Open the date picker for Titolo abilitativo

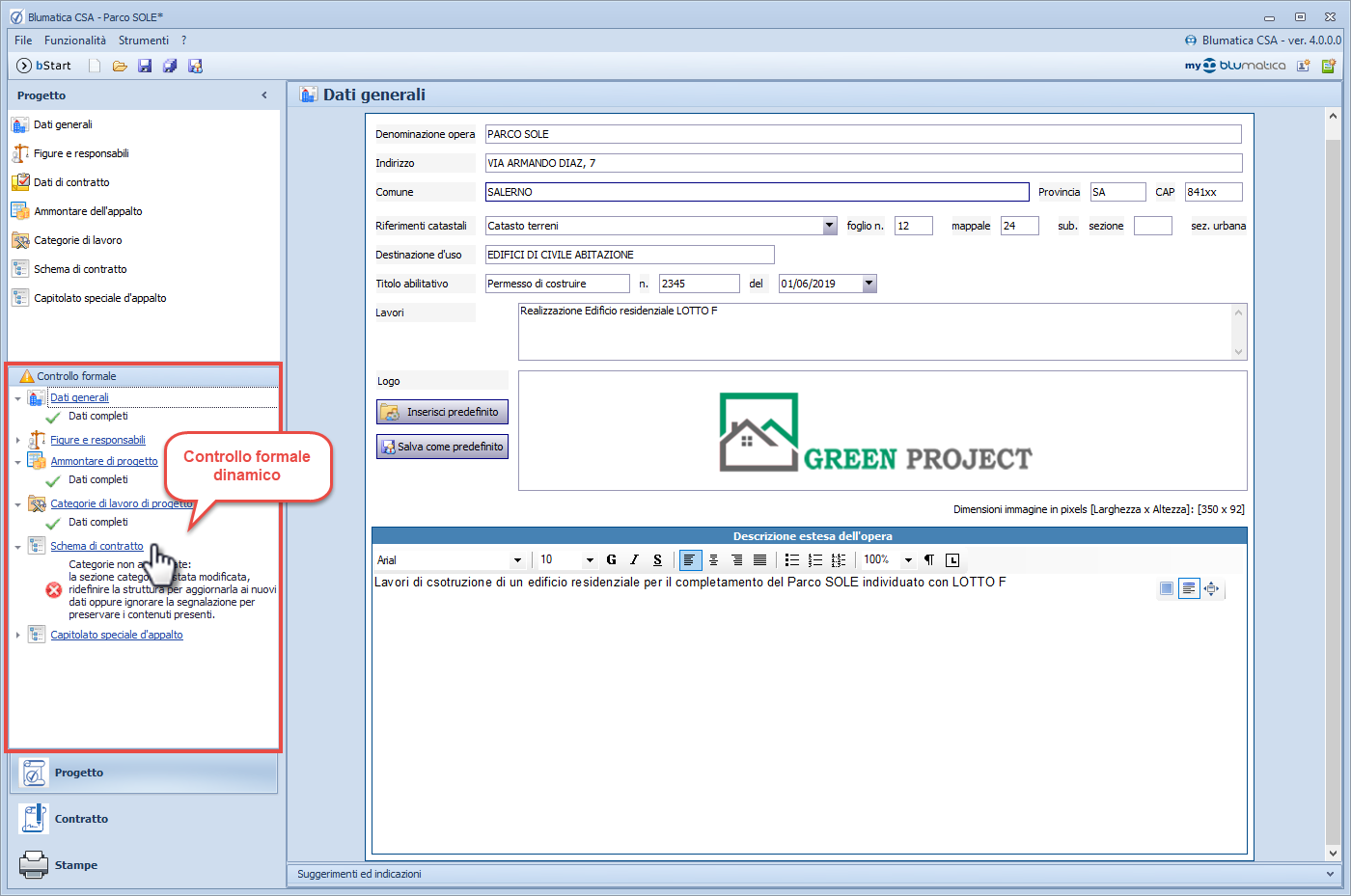pos(868,284)
